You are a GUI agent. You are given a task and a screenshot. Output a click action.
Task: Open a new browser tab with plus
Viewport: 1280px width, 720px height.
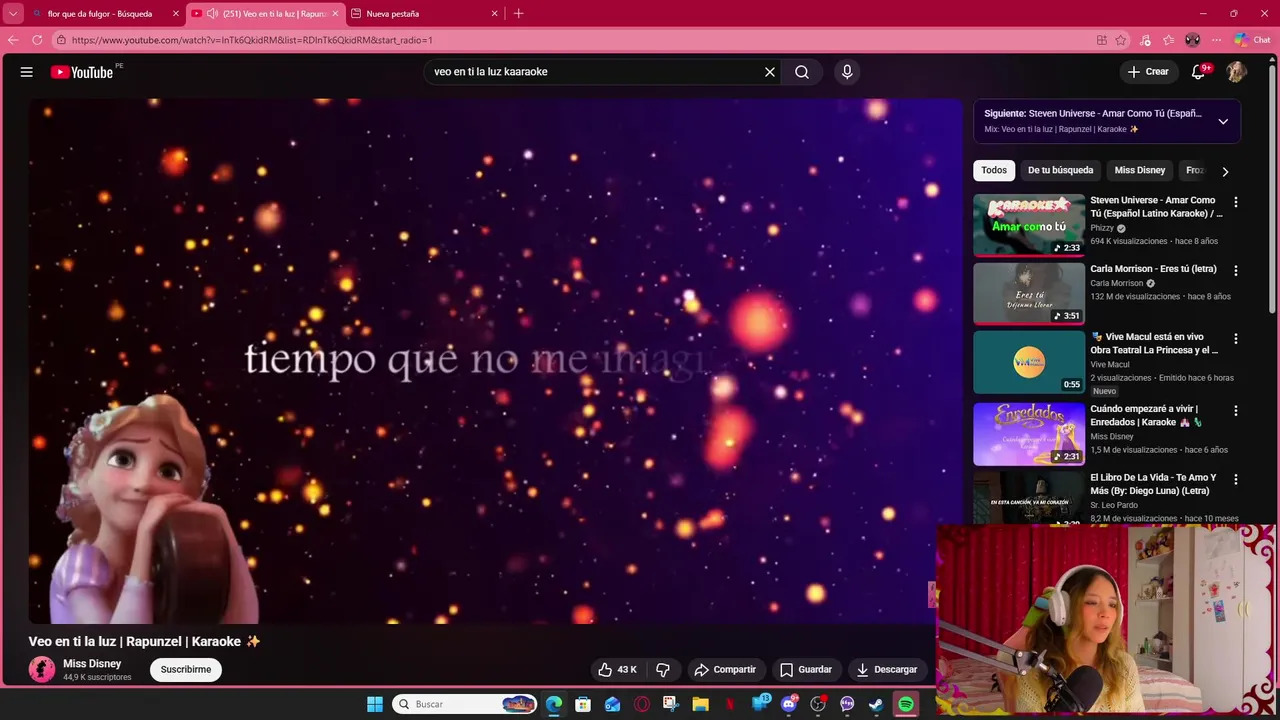(518, 14)
